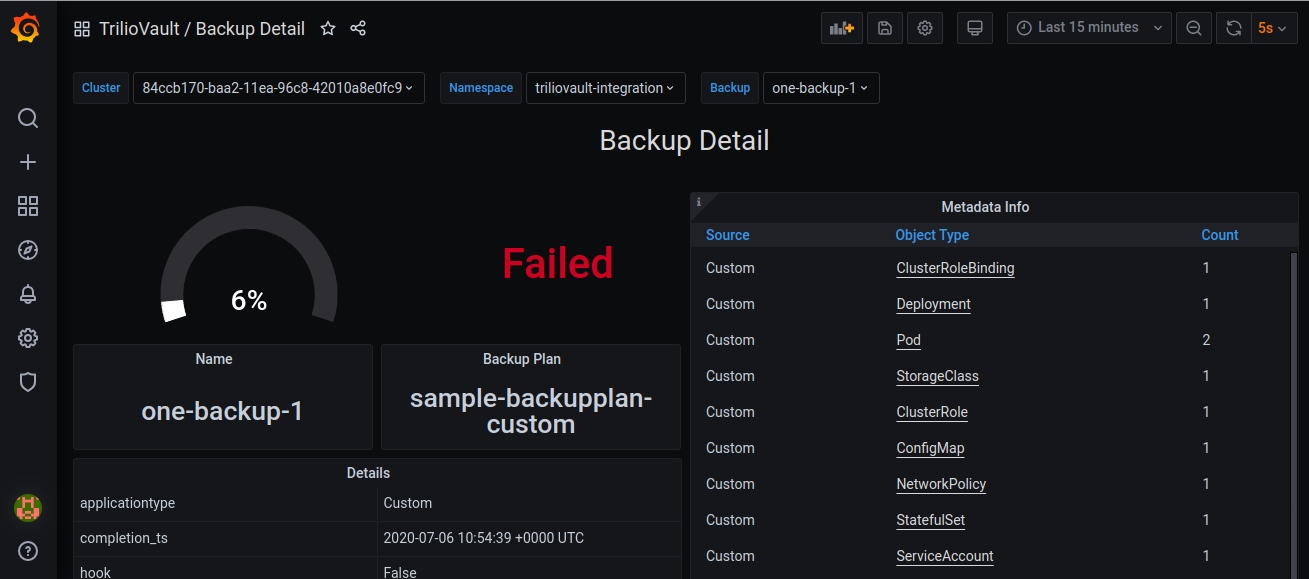
Task: Open the Namespace triliovault-integration dropdown
Action: click(605, 88)
